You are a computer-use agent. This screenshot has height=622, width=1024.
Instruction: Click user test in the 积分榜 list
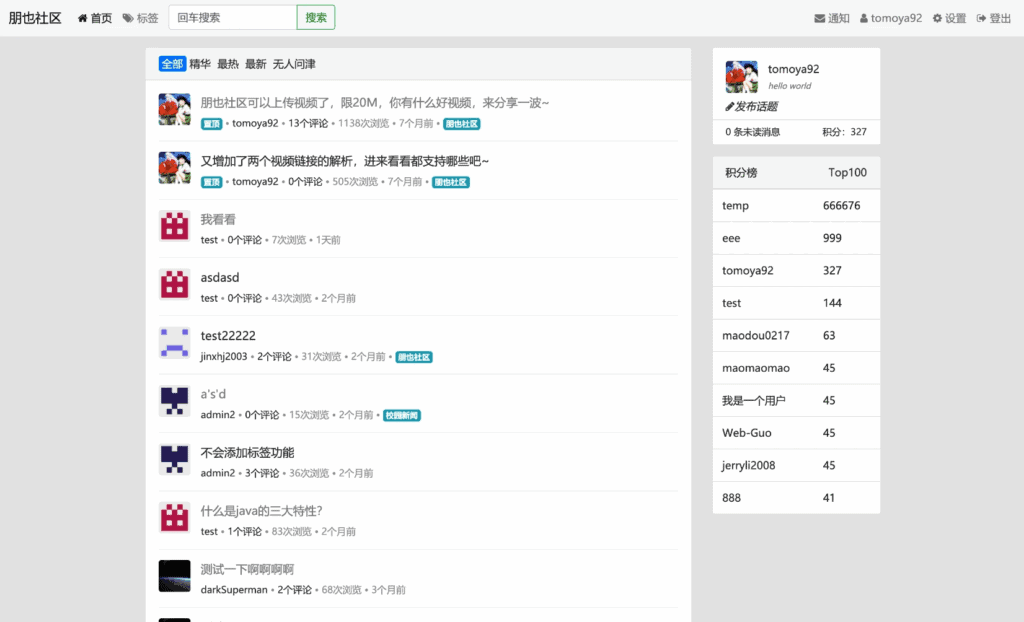click(x=731, y=303)
